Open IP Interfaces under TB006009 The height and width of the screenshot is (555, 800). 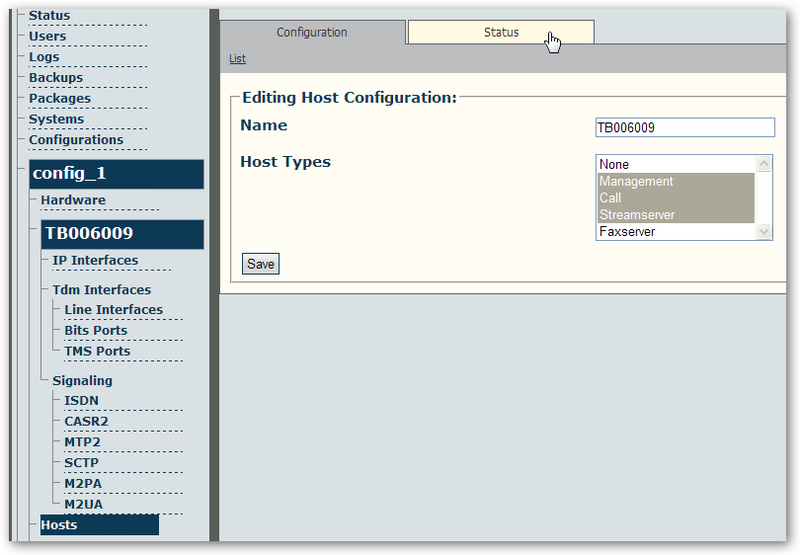[95, 261]
